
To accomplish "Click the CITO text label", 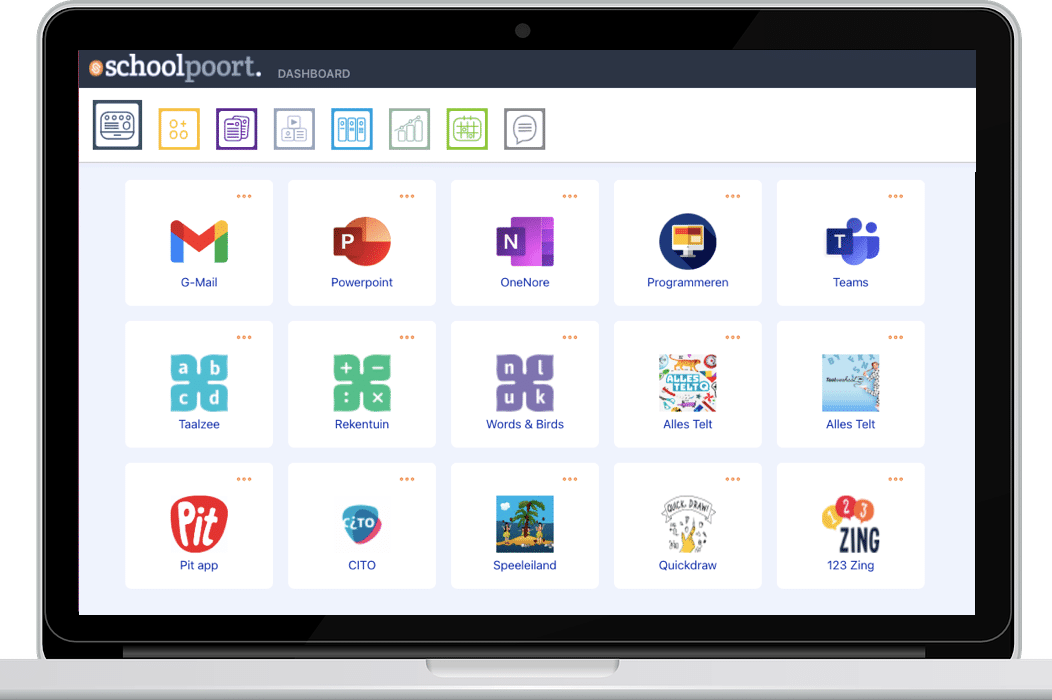I will [x=362, y=565].
